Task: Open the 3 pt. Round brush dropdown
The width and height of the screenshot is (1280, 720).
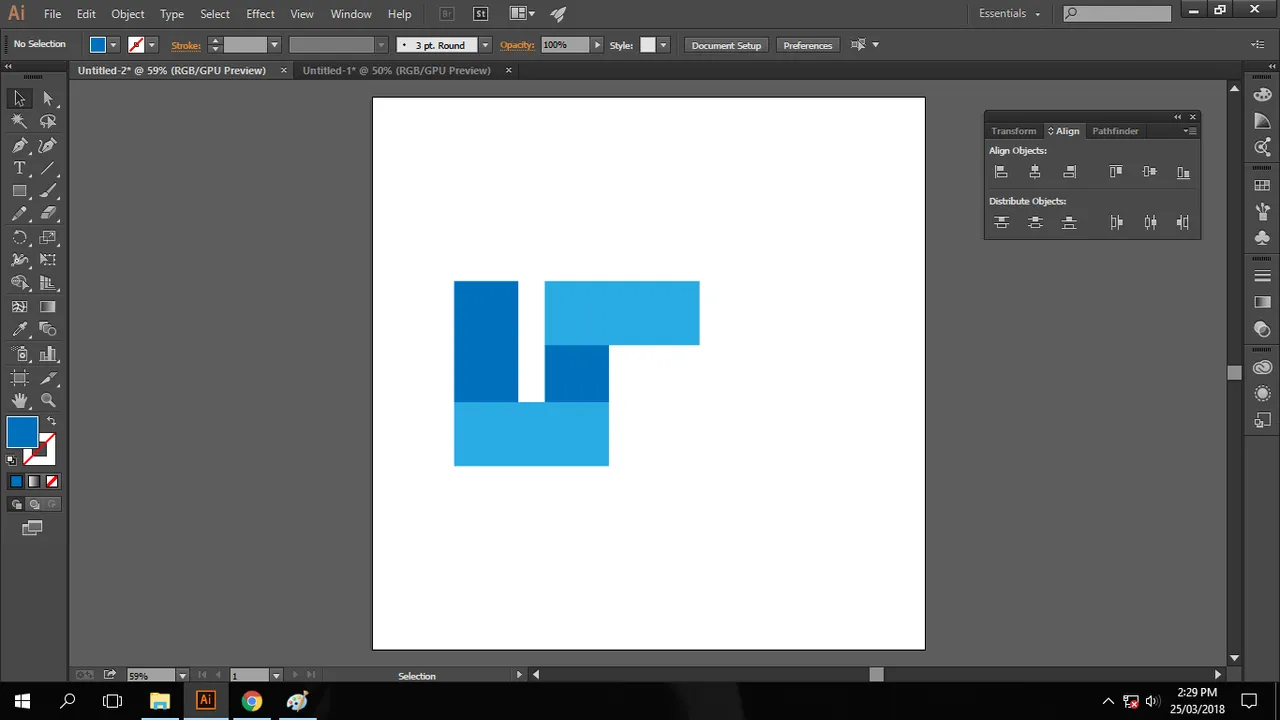Action: click(x=485, y=45)
